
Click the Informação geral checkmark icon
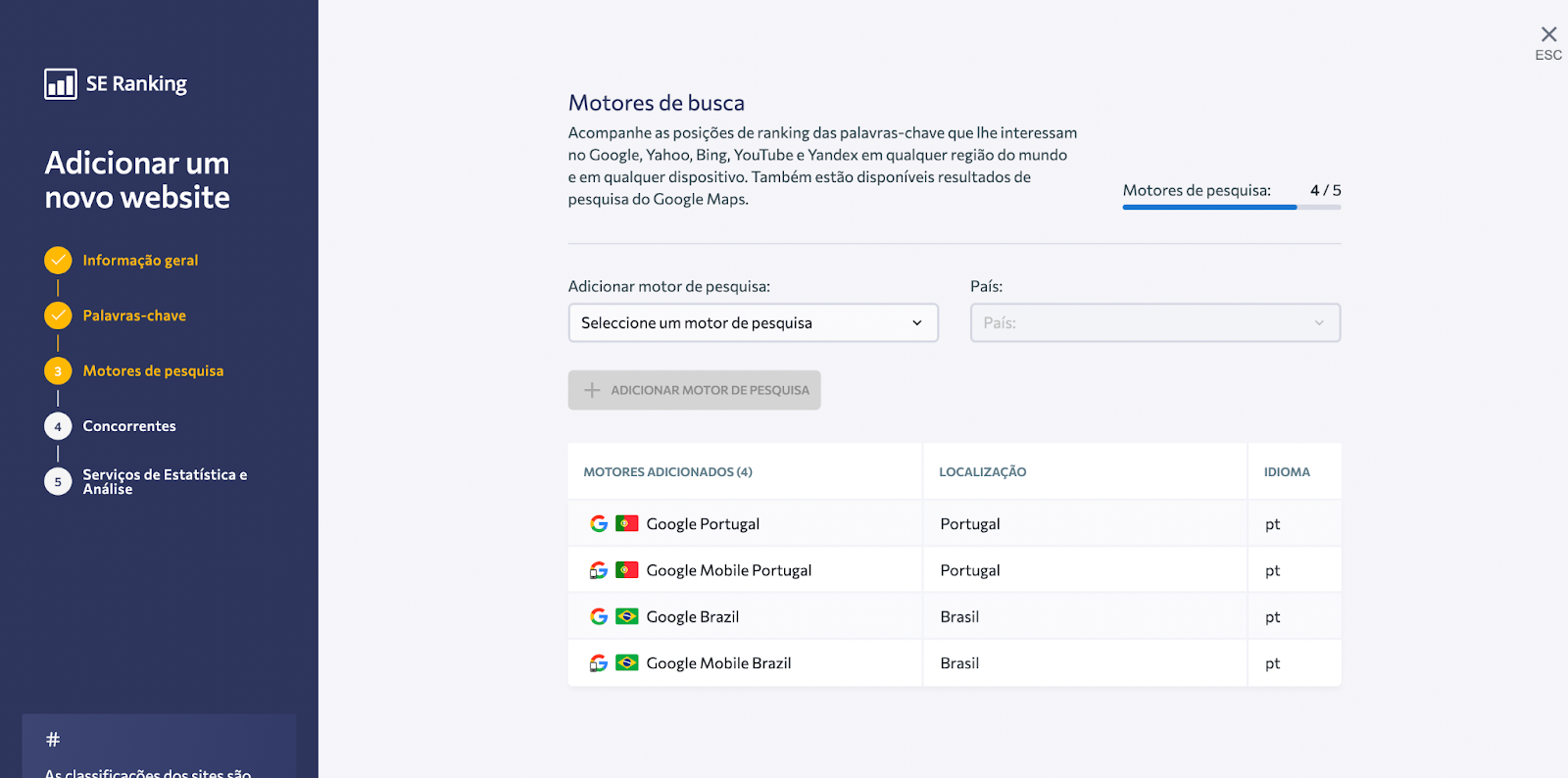(58, 260)
